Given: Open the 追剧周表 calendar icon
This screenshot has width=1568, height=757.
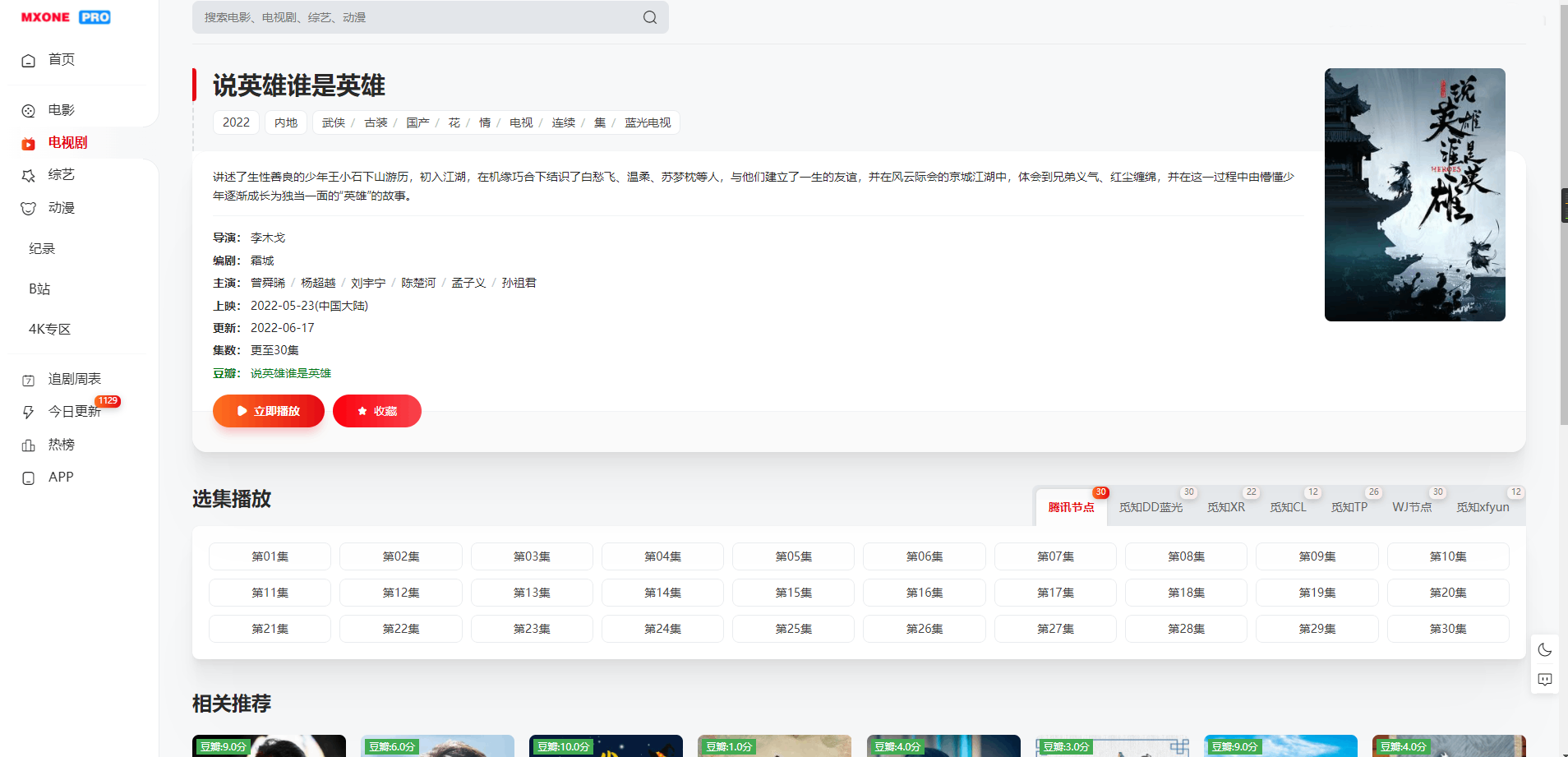Looking at the screenshot, I should click(29, 379).
